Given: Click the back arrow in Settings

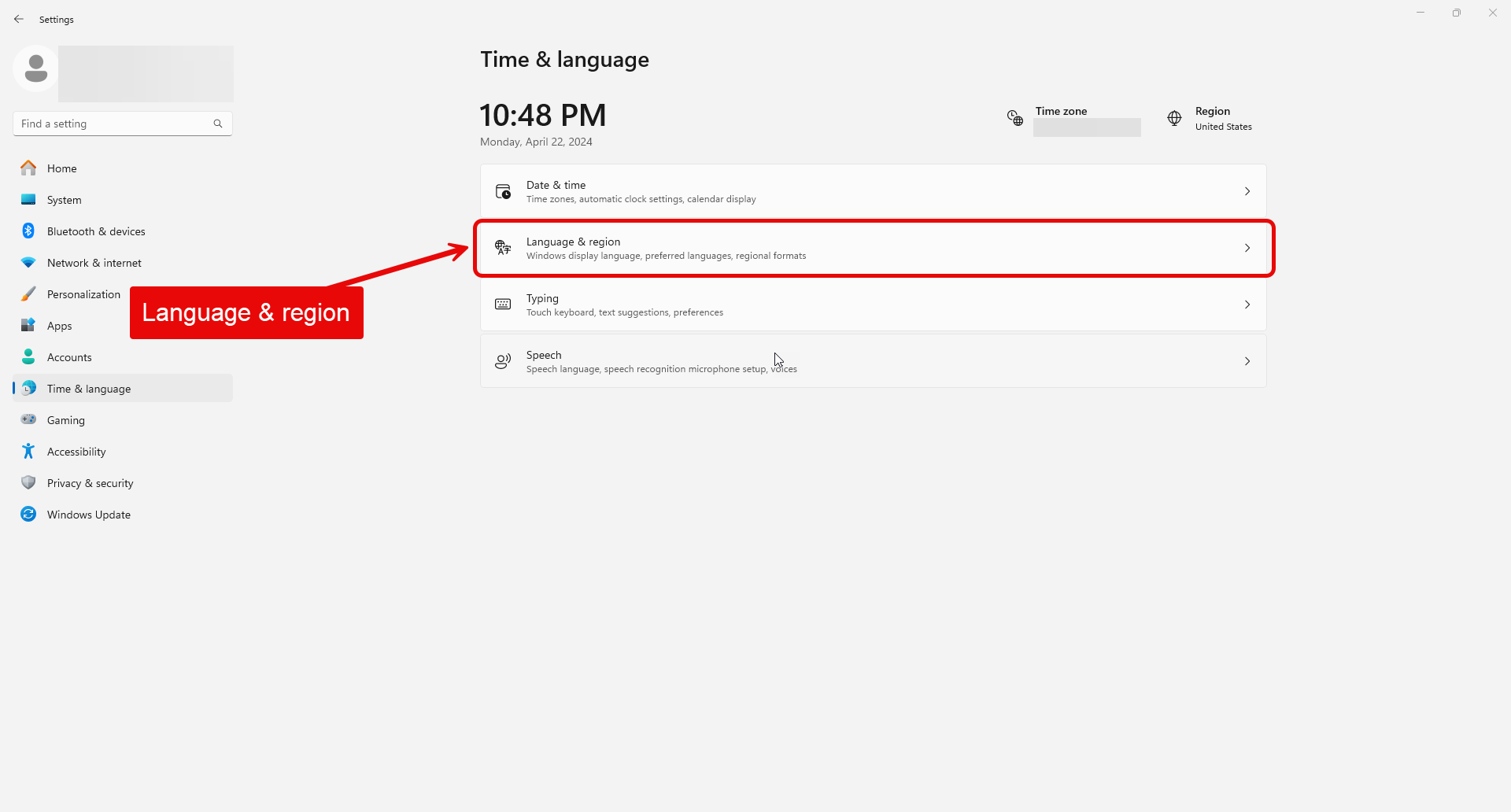Looking at the screenshot, I should click(19, 19).
